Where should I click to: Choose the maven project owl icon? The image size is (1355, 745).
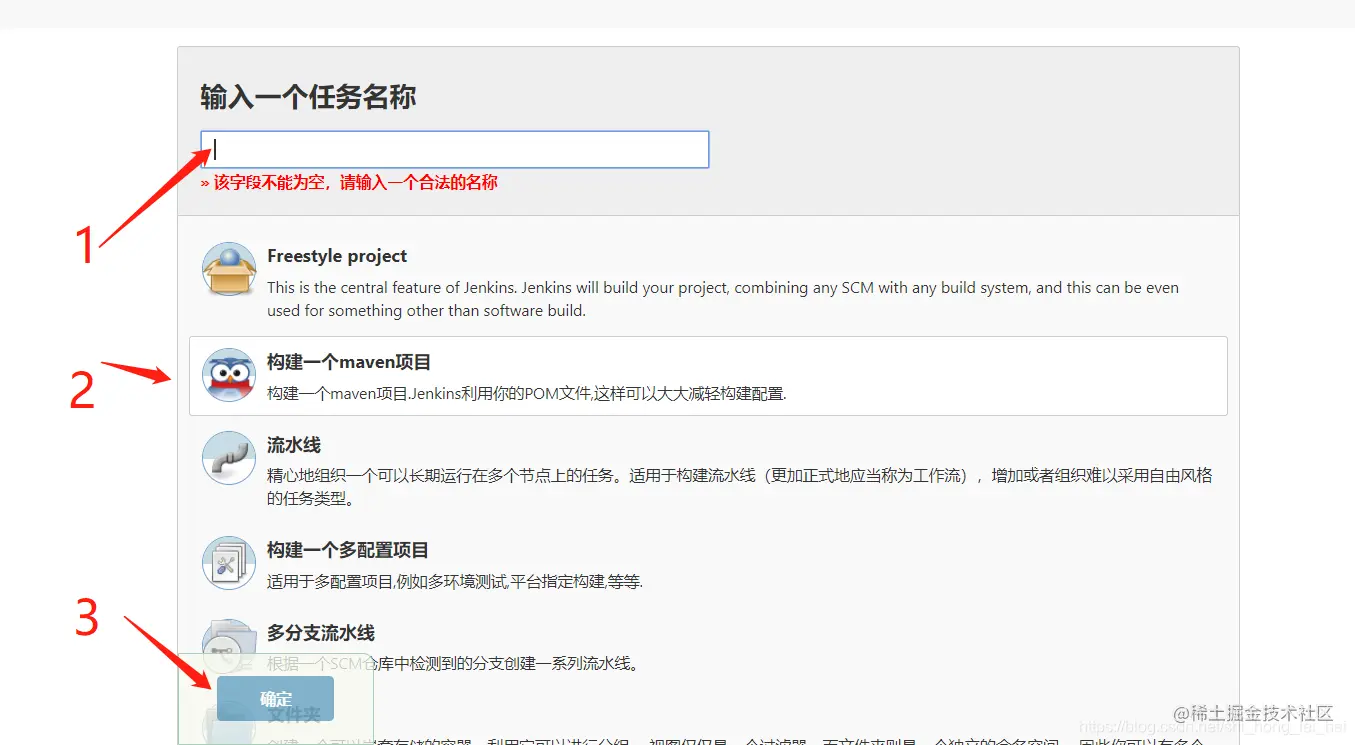coord(229,375)
